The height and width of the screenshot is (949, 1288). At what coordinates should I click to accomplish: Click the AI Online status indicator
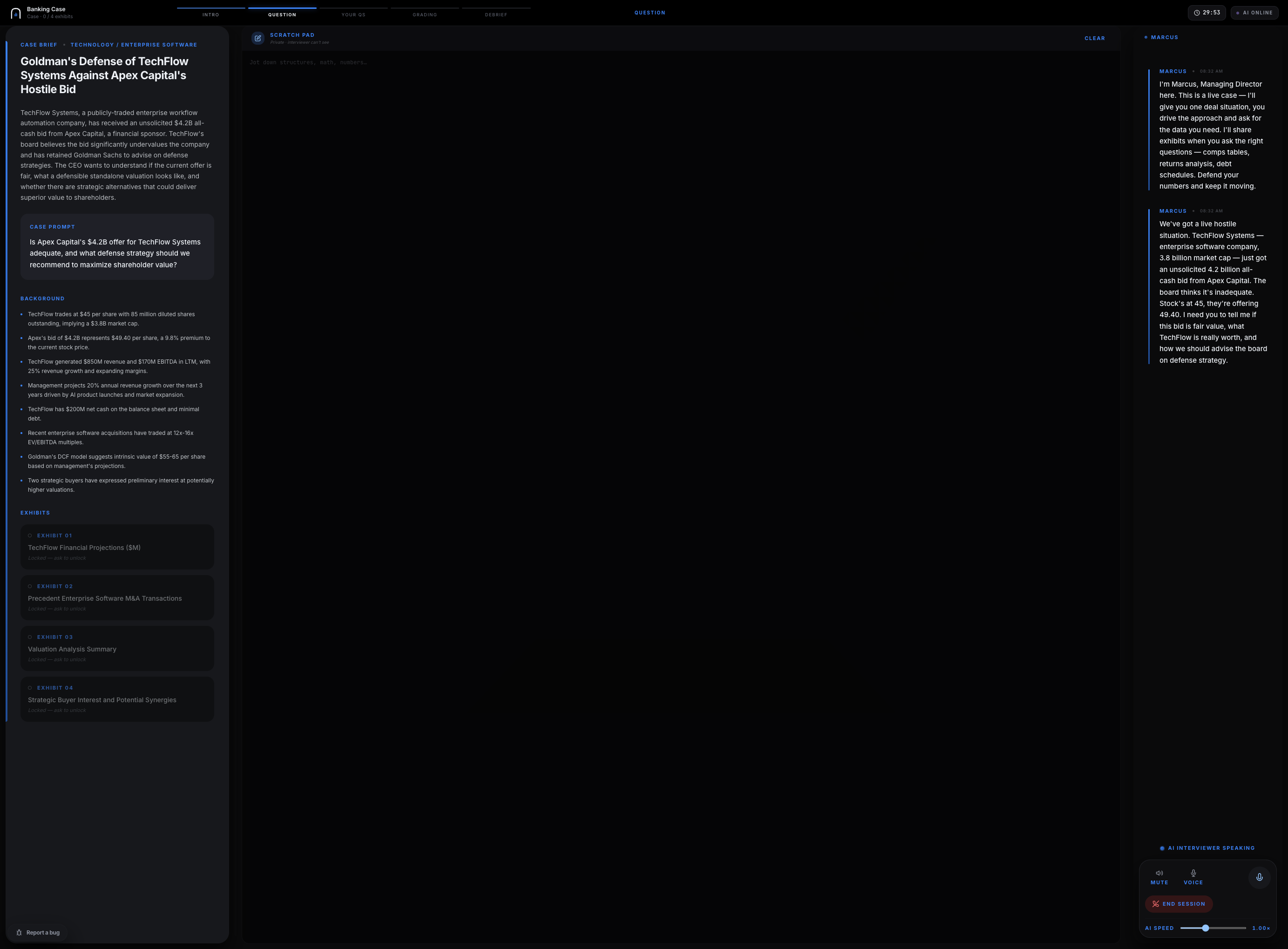(1254, 12)
